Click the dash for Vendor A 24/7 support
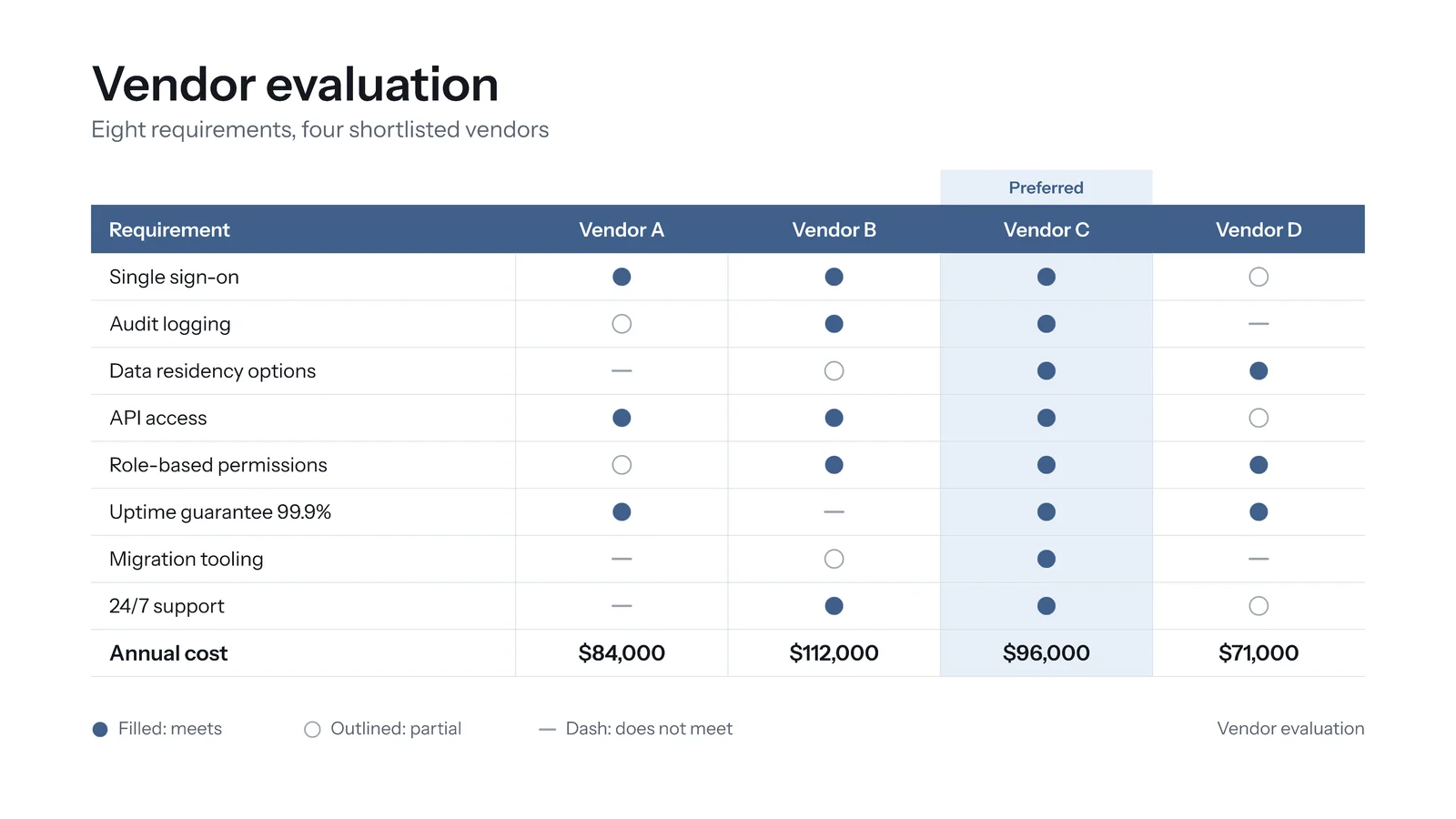The height and width of the screenshot is (819, 1456). [x=622, y=606]
